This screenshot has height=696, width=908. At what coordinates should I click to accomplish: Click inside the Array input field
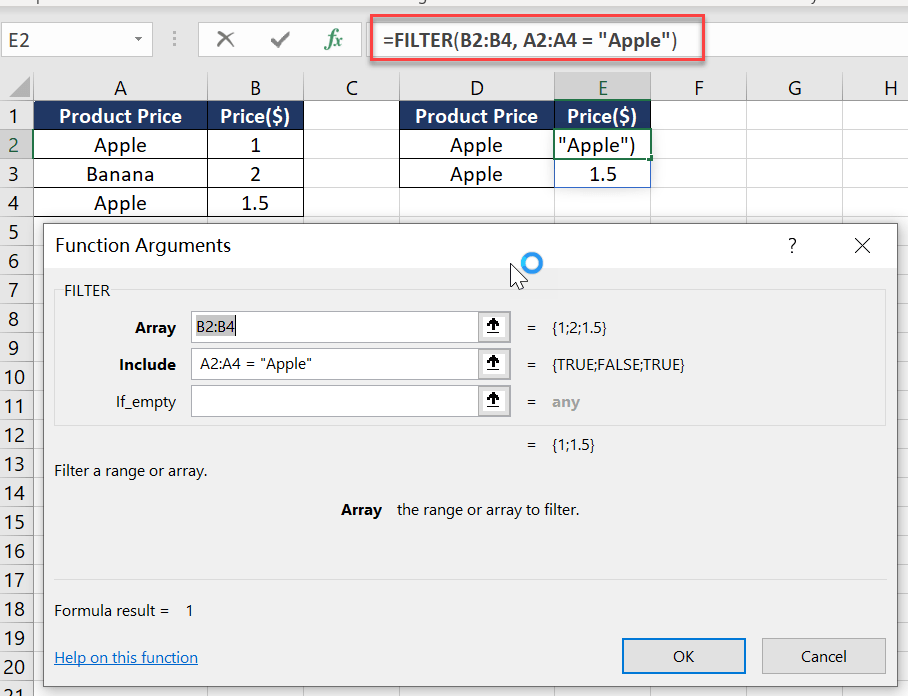[x=330, y=326]
